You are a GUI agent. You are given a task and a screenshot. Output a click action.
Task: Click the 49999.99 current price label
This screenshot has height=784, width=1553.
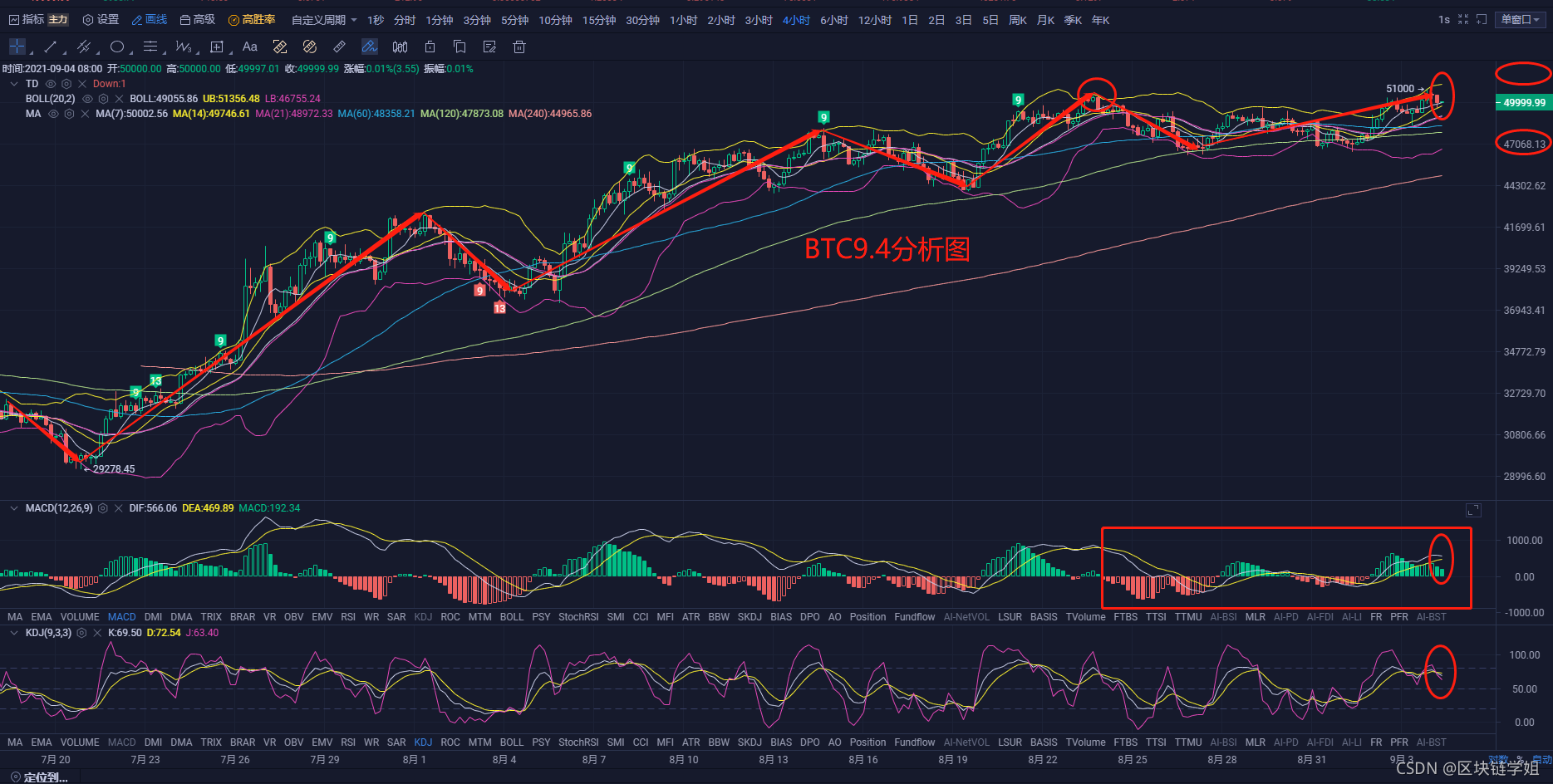(x=1524, y=103)
